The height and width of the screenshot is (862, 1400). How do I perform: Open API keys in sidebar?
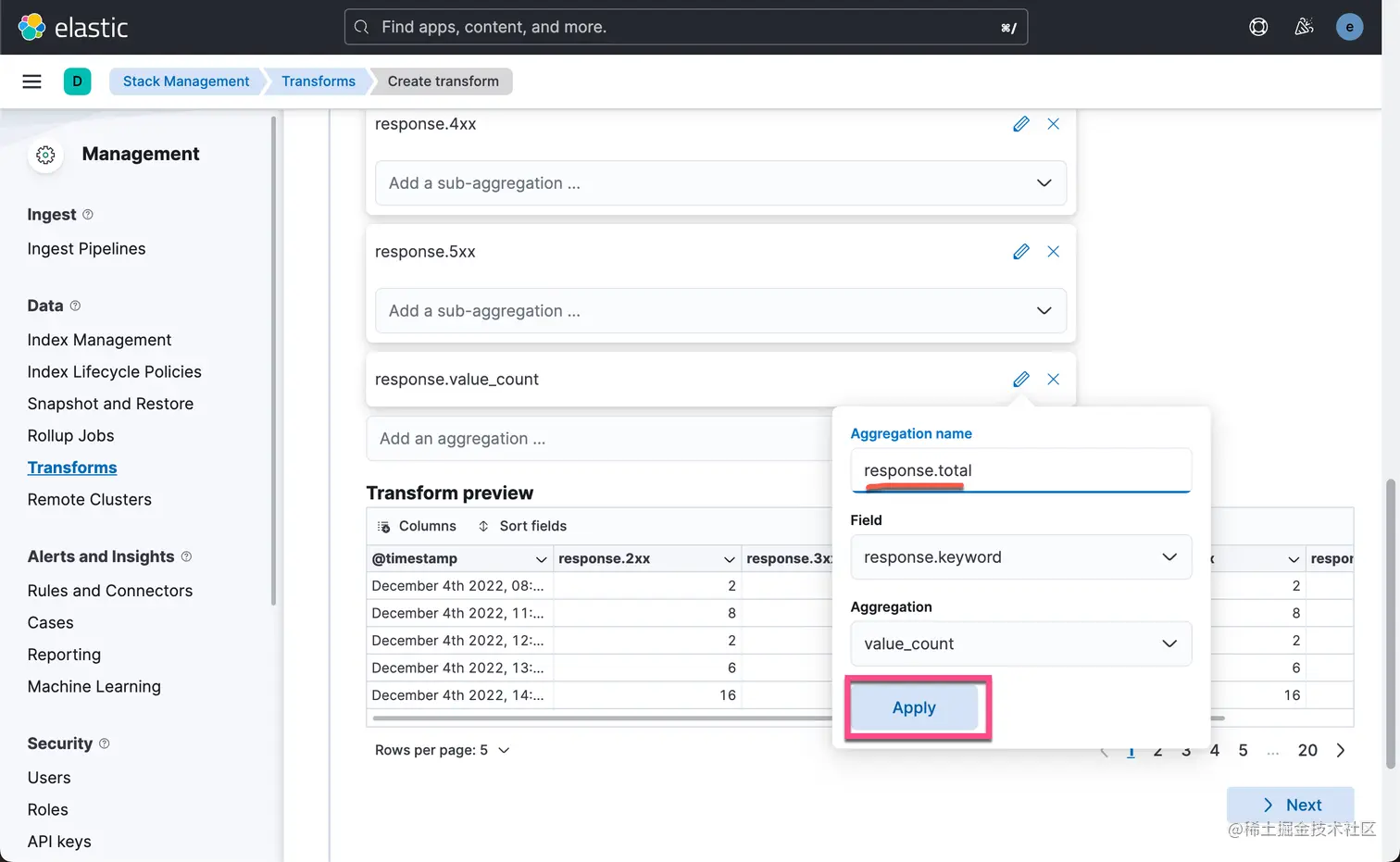click(59, 842)
